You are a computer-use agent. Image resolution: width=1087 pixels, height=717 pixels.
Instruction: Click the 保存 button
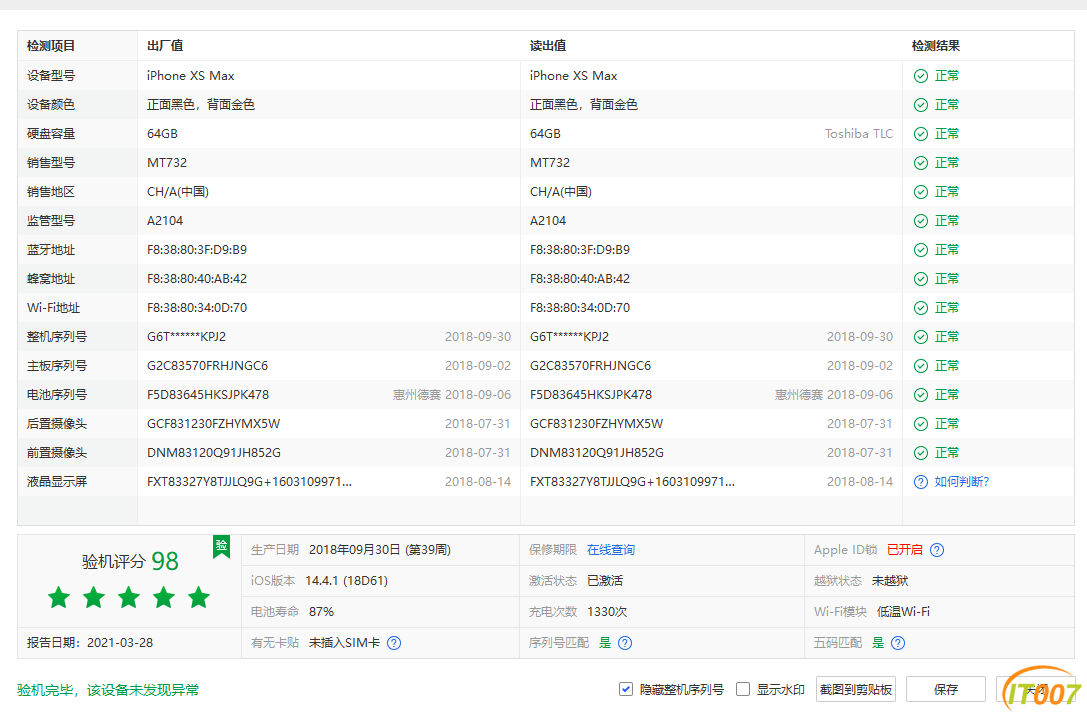coord(946,689)
